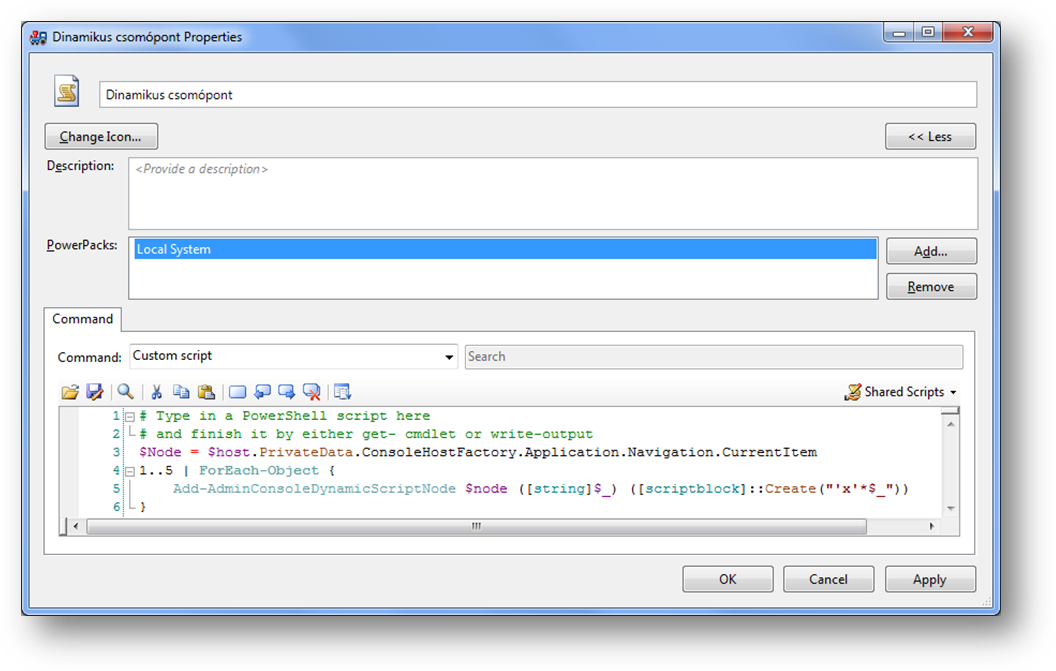Collapse the ForEach-Object block at line 4

[130, 470]
